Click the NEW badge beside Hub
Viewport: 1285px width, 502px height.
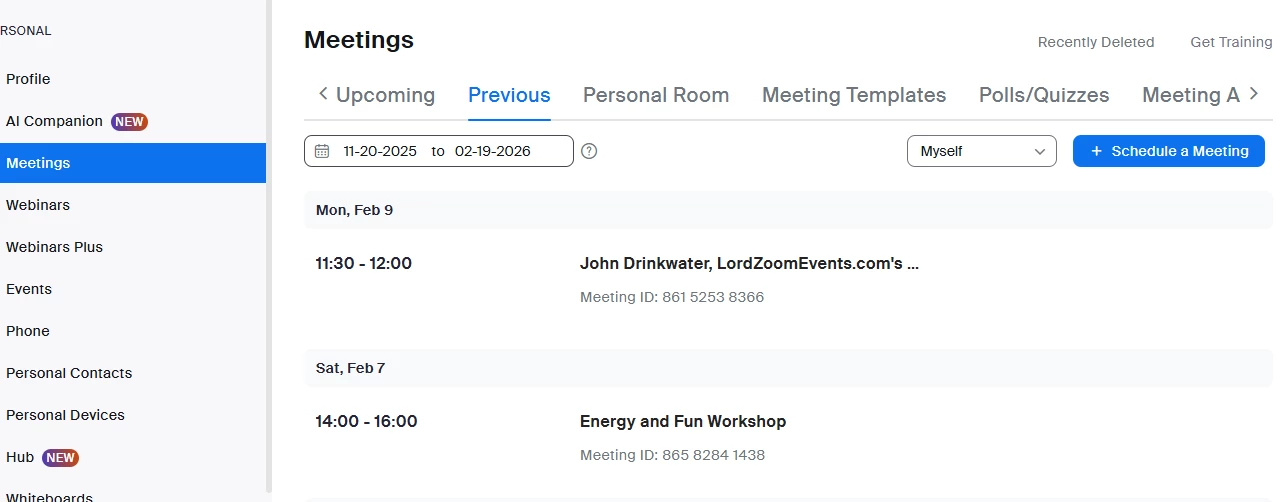tap(60, 457)
